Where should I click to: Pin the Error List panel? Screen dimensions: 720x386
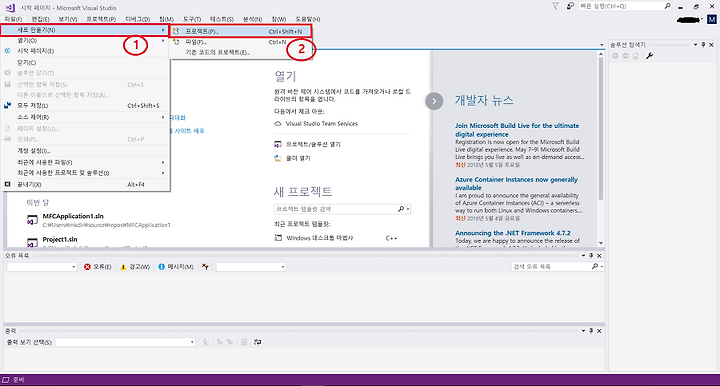click(x=591, y=256)
